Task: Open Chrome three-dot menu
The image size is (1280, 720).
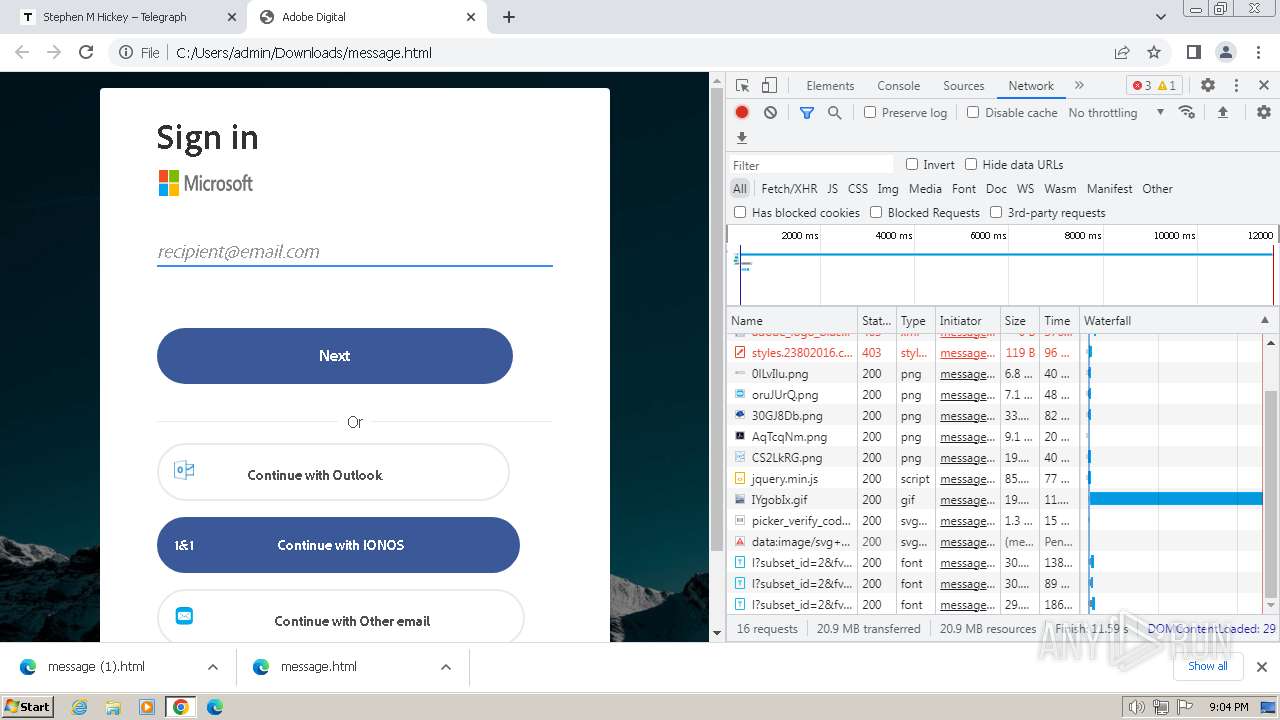Action: pos(1258,52)
